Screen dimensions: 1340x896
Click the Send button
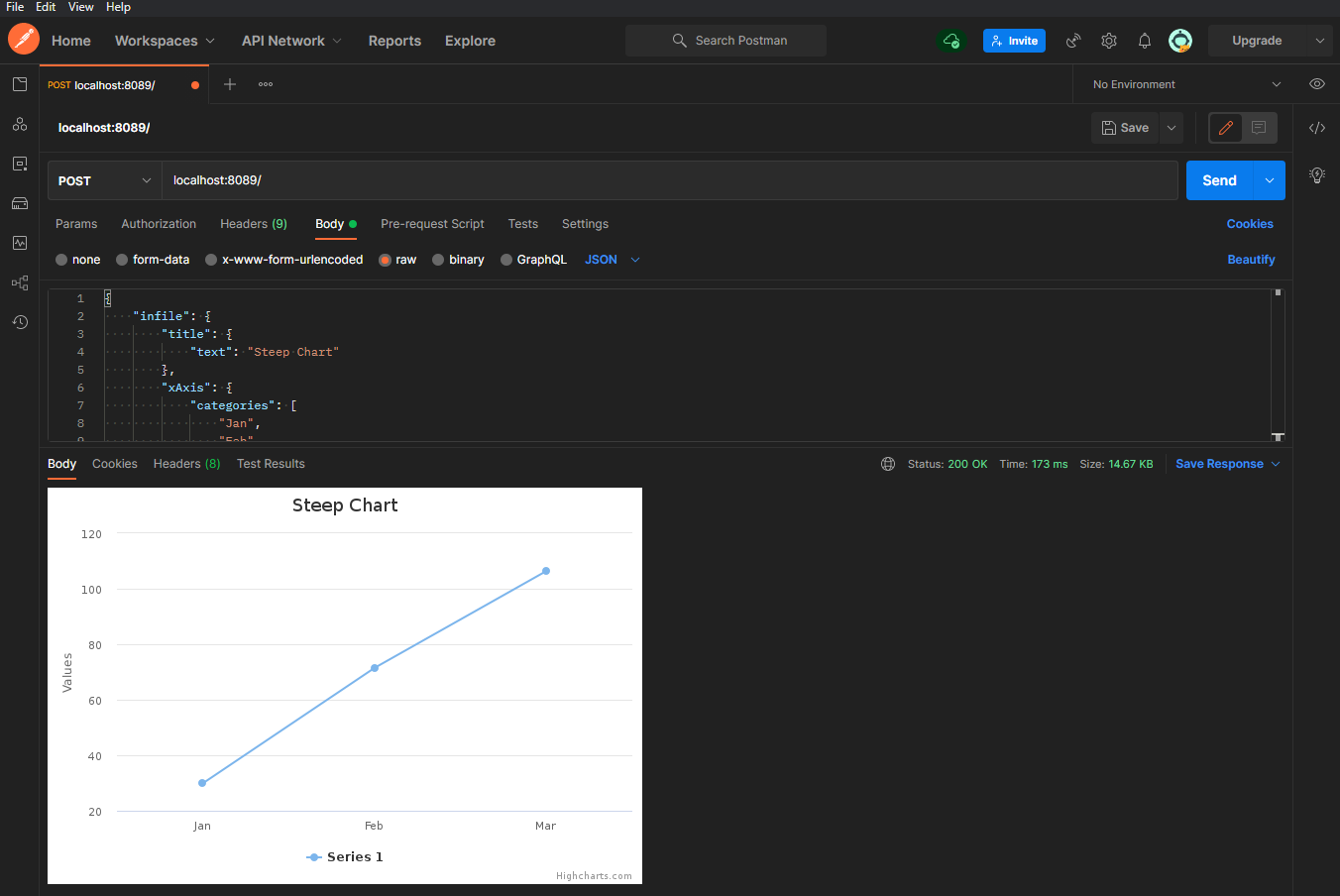[1219, 180]
